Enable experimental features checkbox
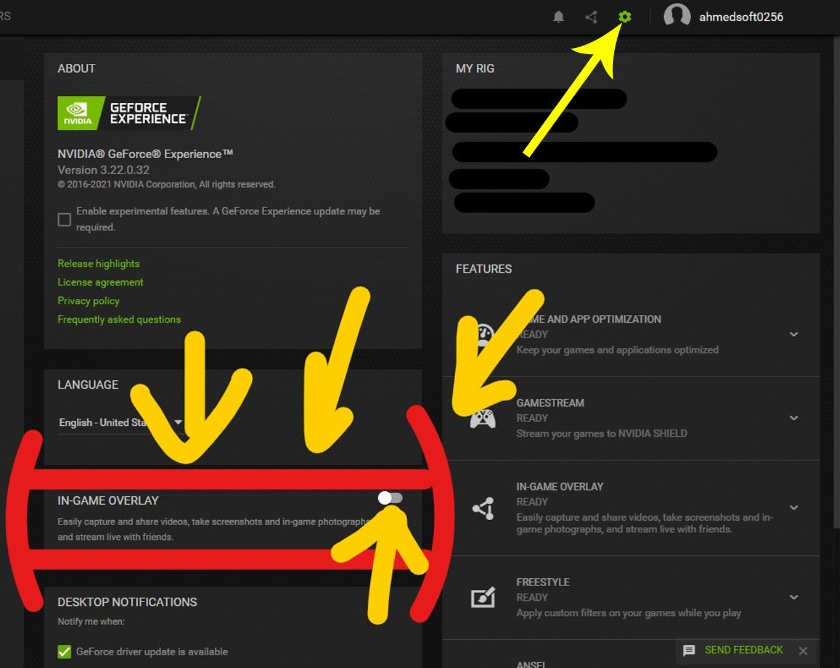840x668 pixels. (x=64, y=220)
